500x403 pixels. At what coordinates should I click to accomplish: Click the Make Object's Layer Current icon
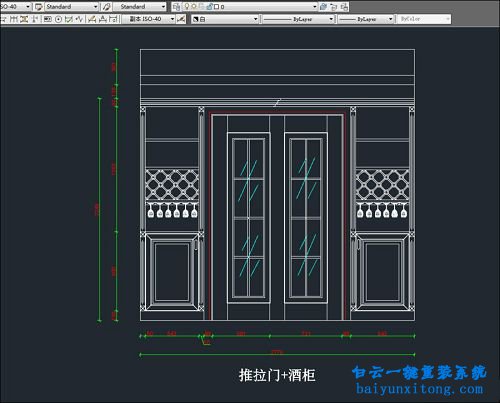pyautogui.click(x=323, y=6)
